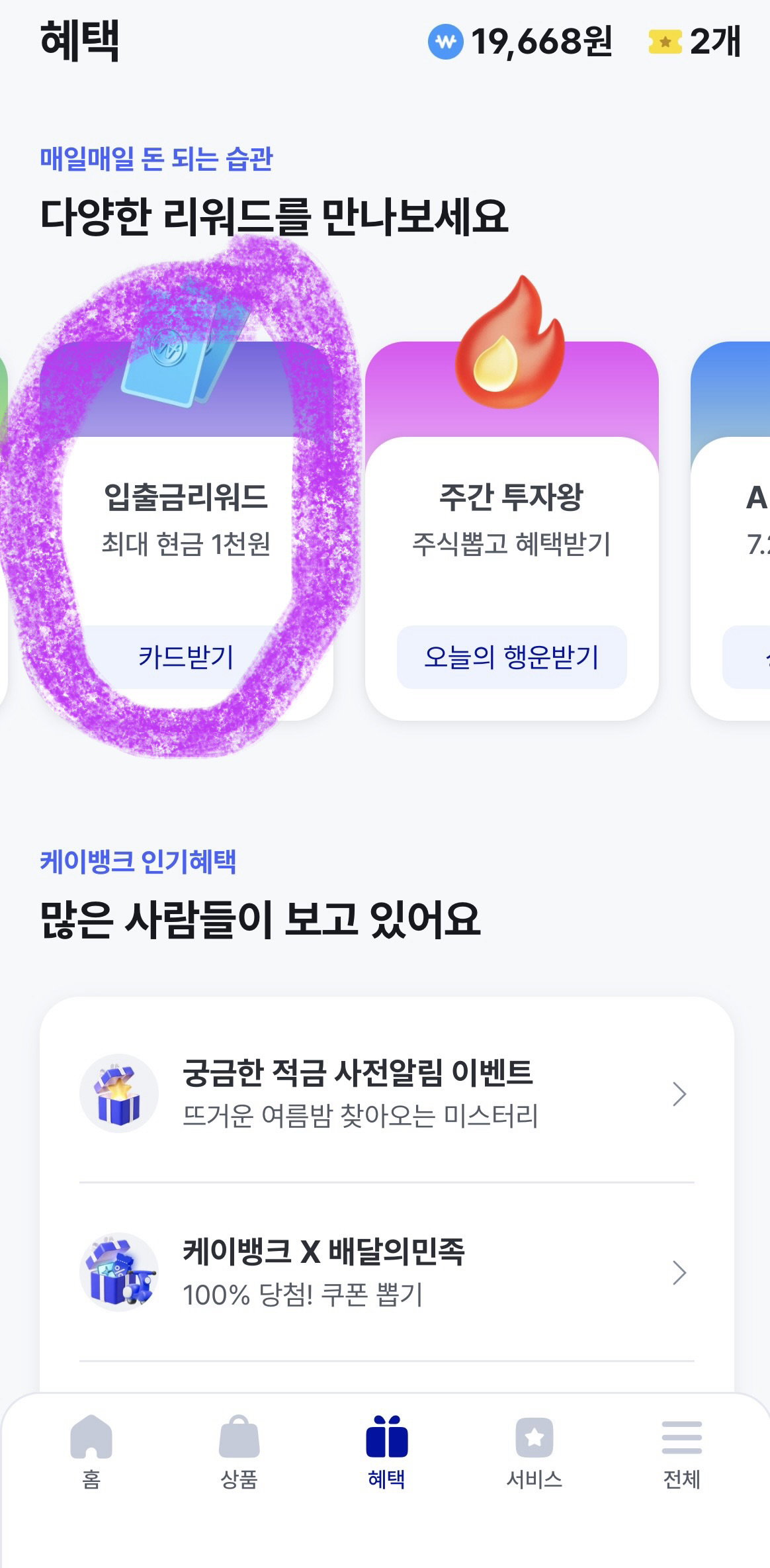The image size is (770, 1568).
Task: Tap the gift box icon for 궁금한 적금
Action: [x=119, y=1093]
